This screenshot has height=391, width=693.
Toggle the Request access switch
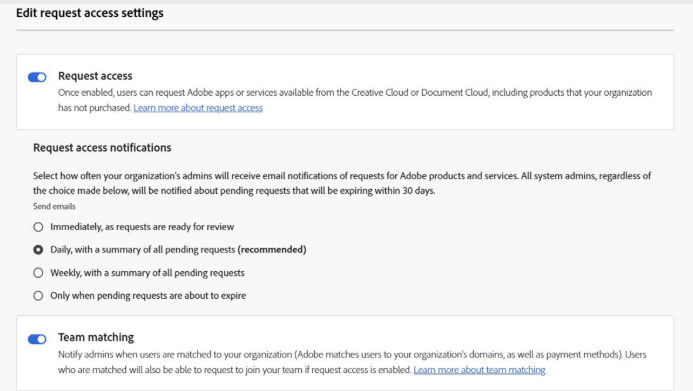[x=37, y=77]
